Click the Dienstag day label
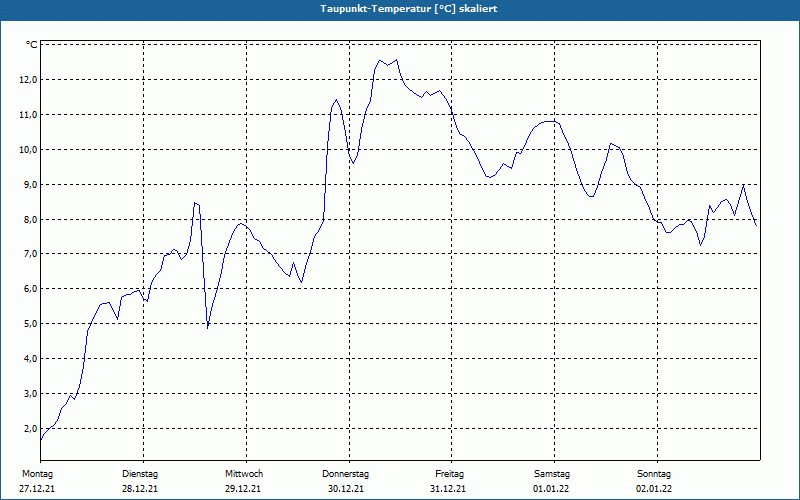 (140, 474)
